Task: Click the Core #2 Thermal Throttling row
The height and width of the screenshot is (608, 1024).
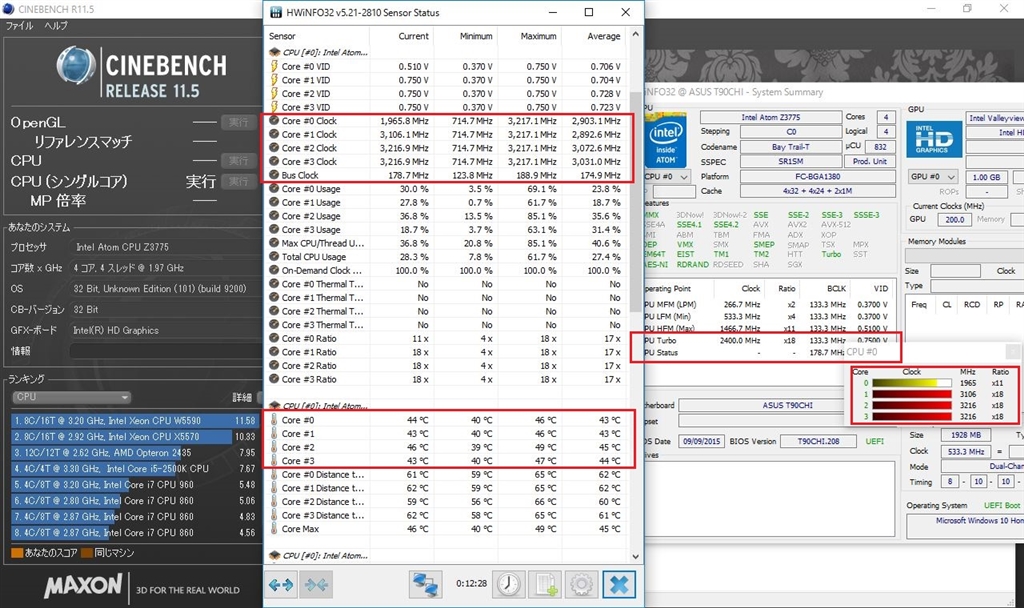Action: 447,312
